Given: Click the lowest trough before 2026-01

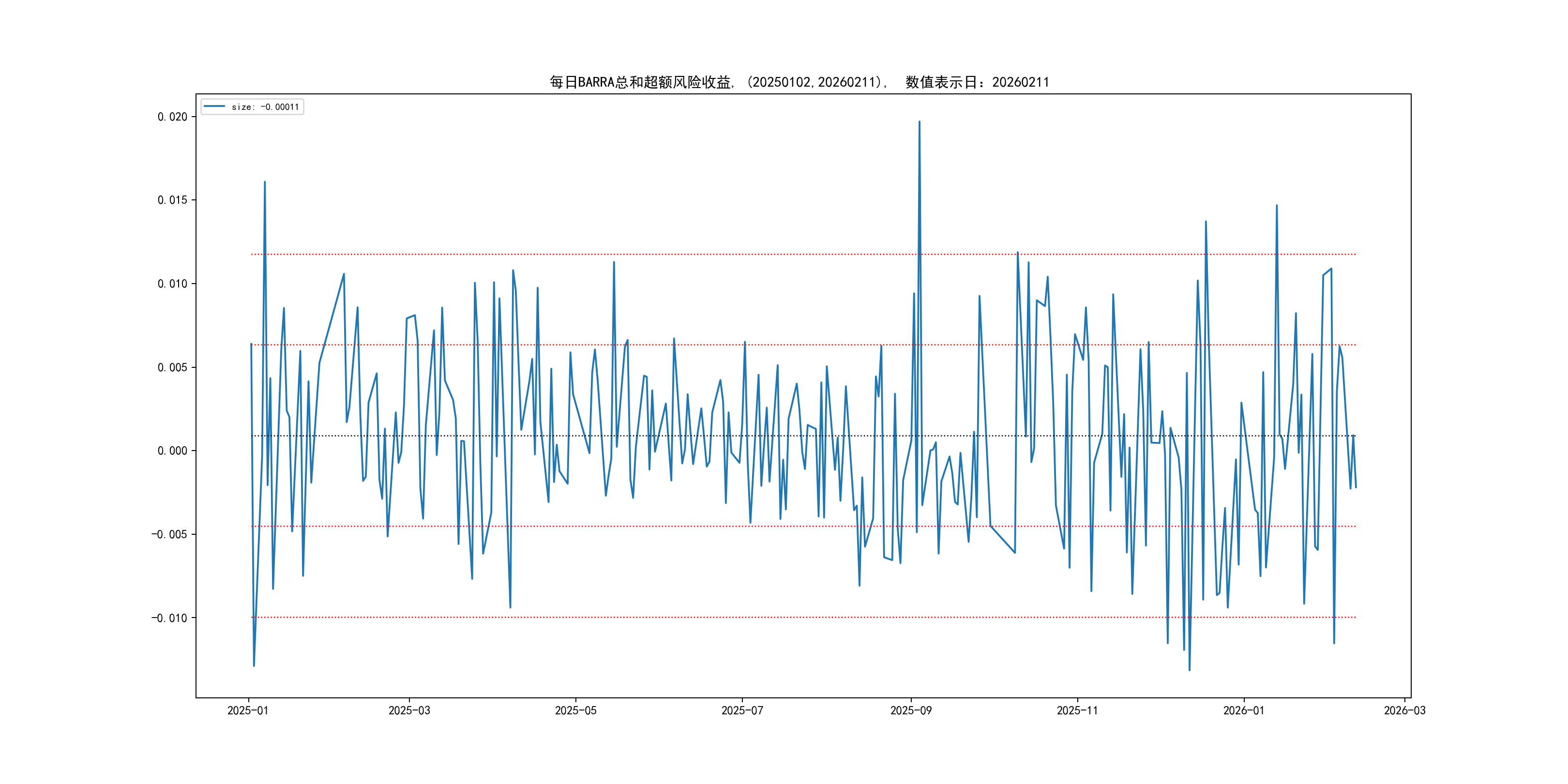Looking at the screenshot, I should click(1190, 670).
